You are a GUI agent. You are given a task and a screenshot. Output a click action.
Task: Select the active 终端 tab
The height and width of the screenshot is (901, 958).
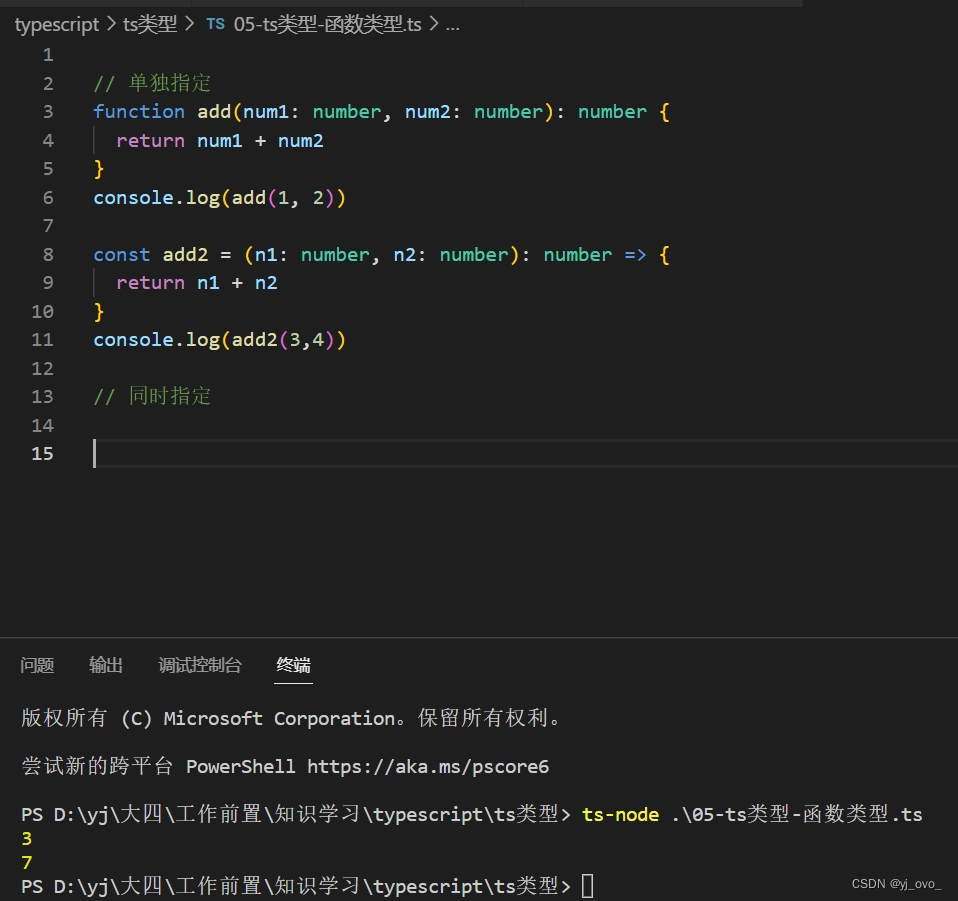pyautogui.click(x=293, y=665)
